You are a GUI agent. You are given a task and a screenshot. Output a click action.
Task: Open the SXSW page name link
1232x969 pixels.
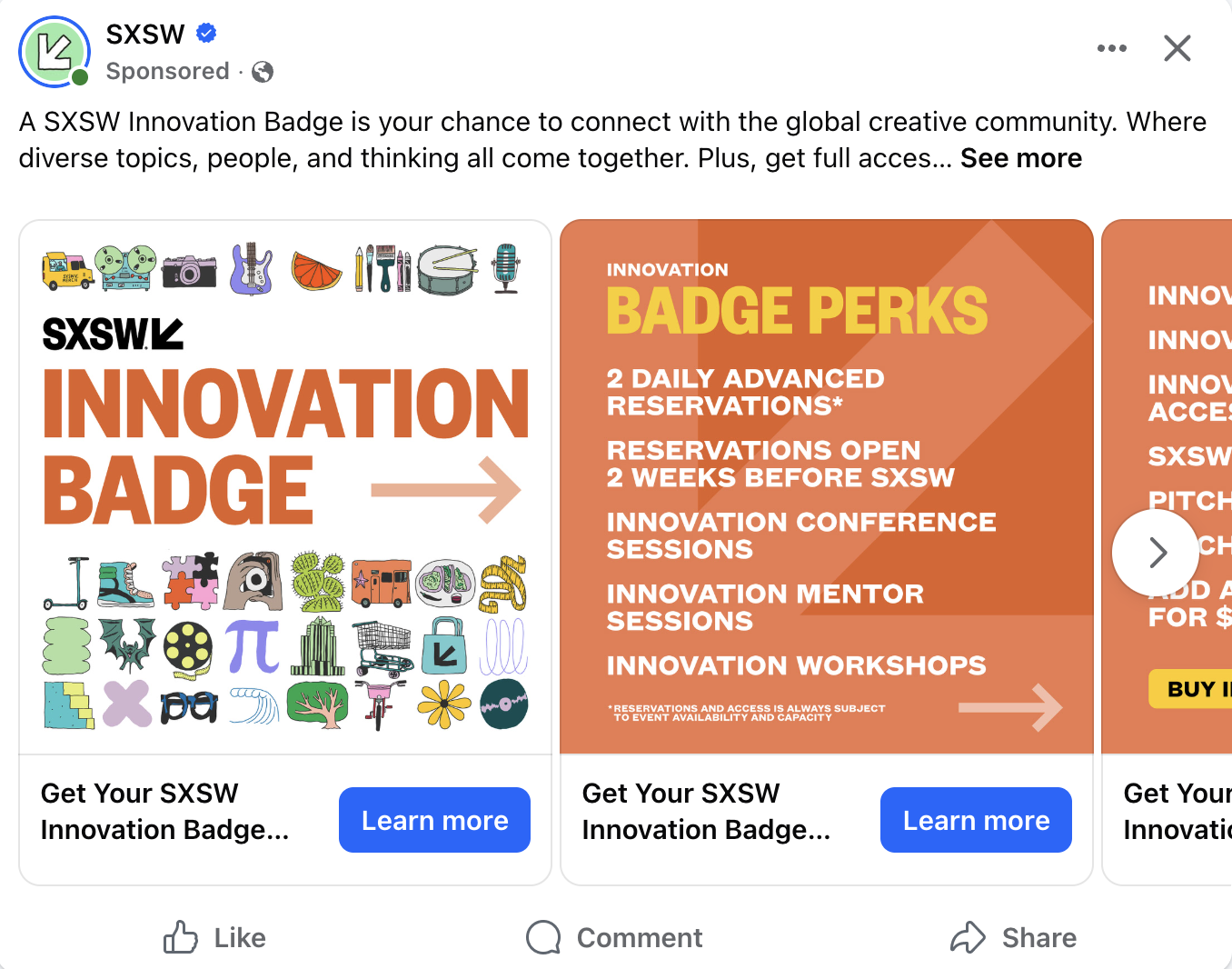point(145,35)
